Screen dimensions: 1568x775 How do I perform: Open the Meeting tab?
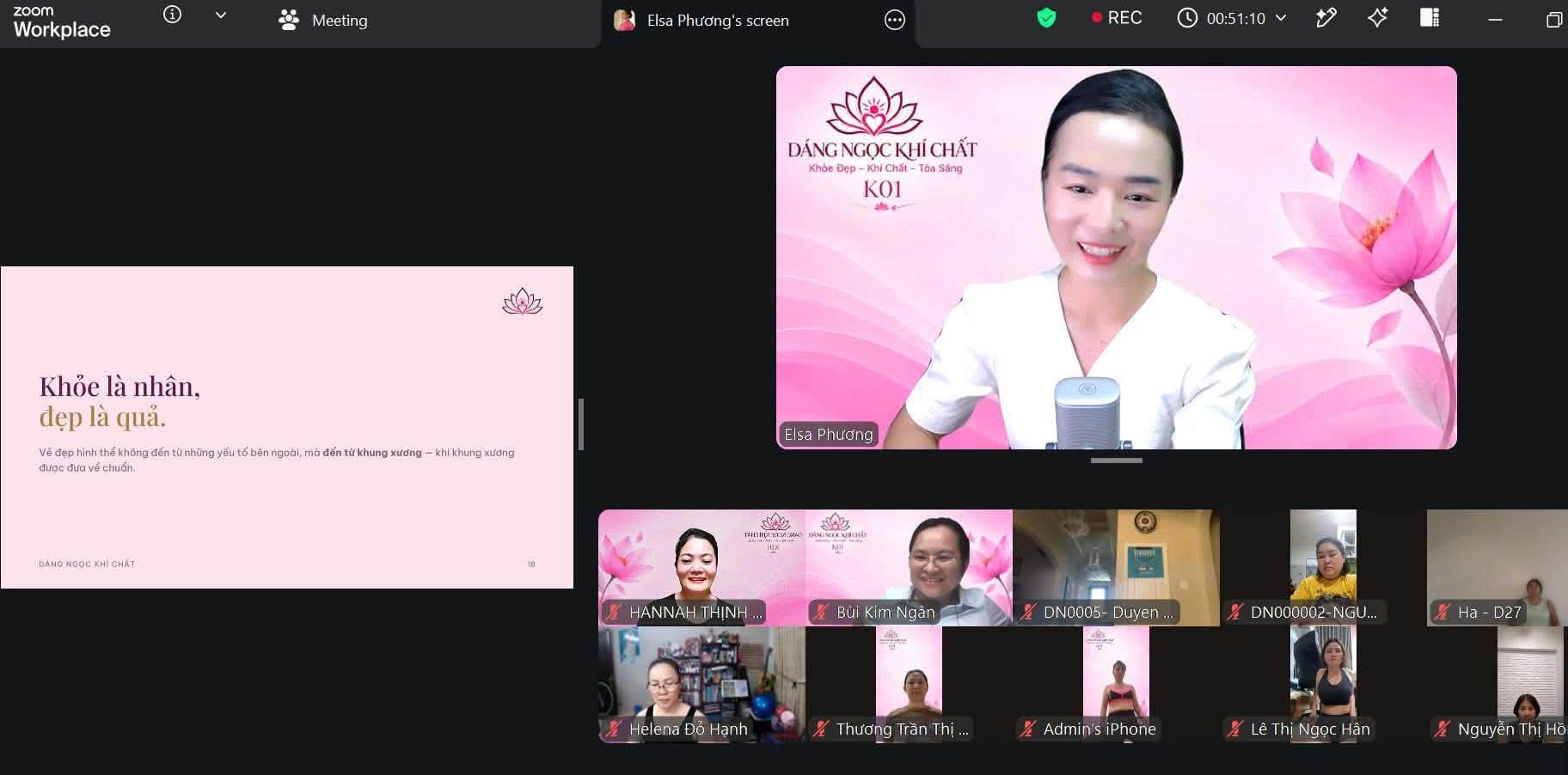pos(323,21)
